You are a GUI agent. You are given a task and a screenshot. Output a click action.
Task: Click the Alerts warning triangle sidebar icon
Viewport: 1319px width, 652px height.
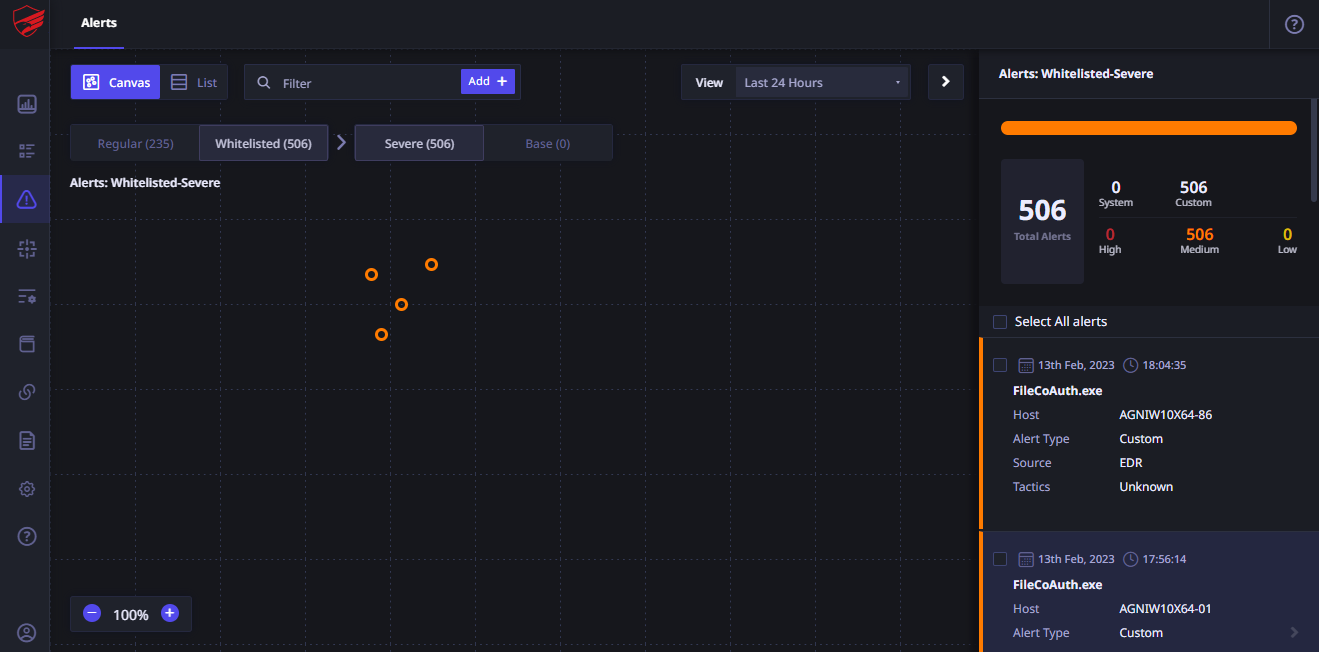click(x=27, y=200)
